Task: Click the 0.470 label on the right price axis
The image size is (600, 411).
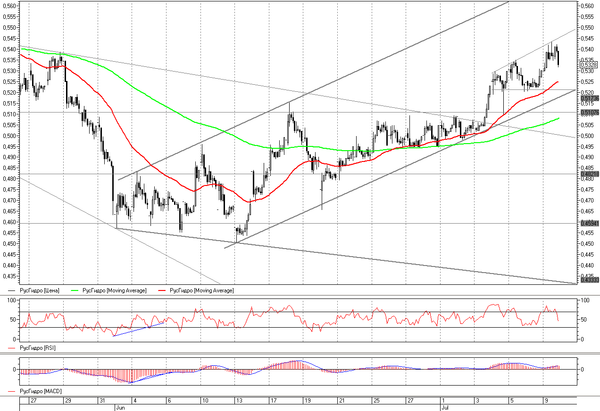Action: tap(588, 201)
